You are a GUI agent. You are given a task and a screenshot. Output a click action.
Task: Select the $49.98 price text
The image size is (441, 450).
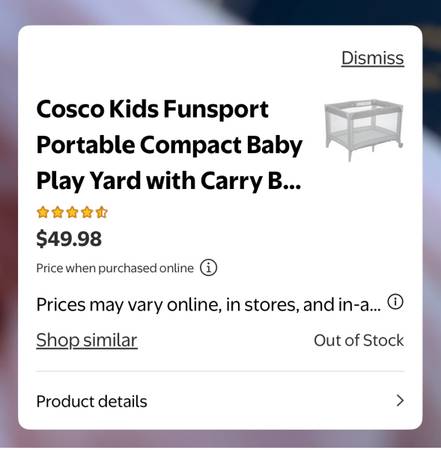[x=69, y=239]
